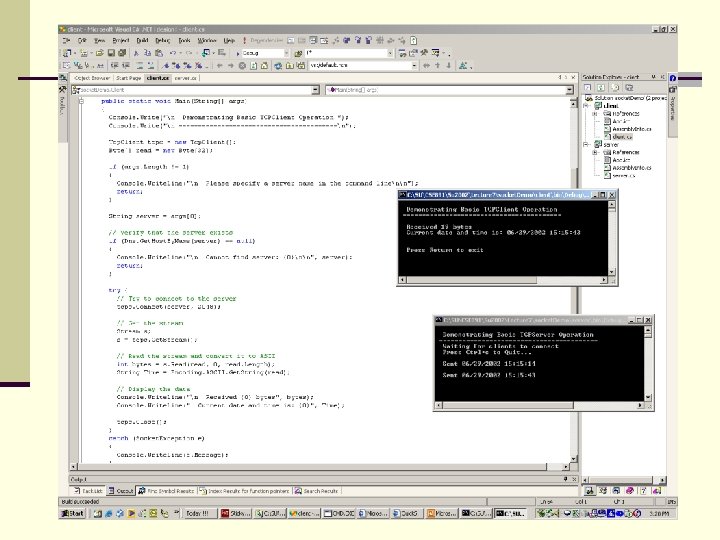Click the Object Browser tab
This screenshot has height=540, width=720.
point(92,77)
